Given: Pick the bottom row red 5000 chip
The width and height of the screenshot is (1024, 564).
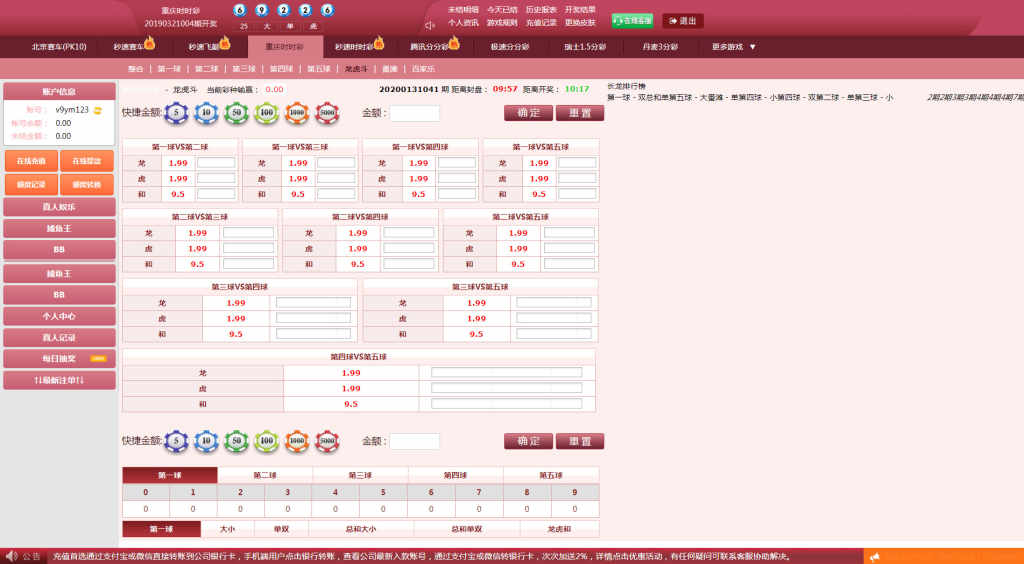Looking at the screenshot, I should tap(327, 441).
